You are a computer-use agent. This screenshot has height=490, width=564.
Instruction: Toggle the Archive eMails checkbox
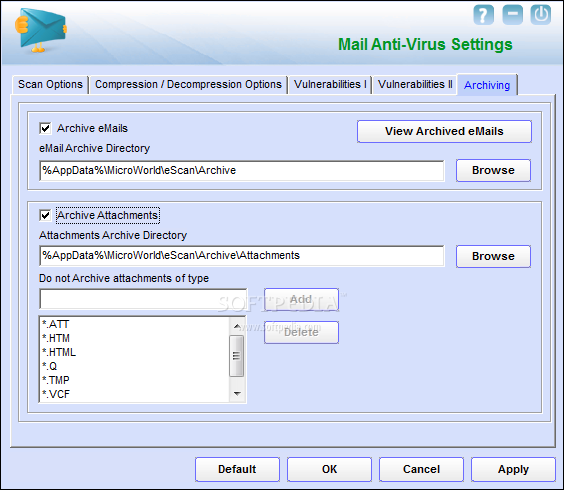click(x=45, y=128)
